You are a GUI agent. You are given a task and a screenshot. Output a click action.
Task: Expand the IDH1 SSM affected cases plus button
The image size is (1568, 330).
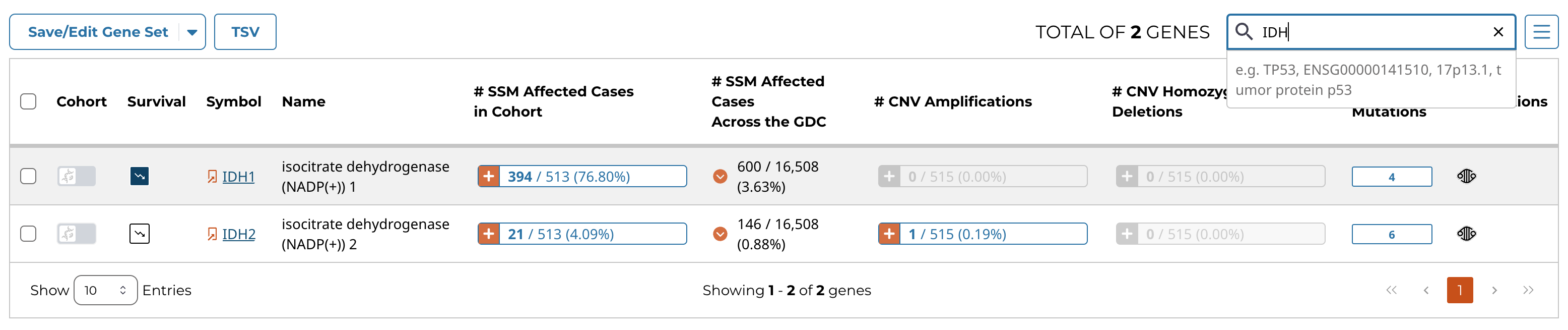[489, 176]
